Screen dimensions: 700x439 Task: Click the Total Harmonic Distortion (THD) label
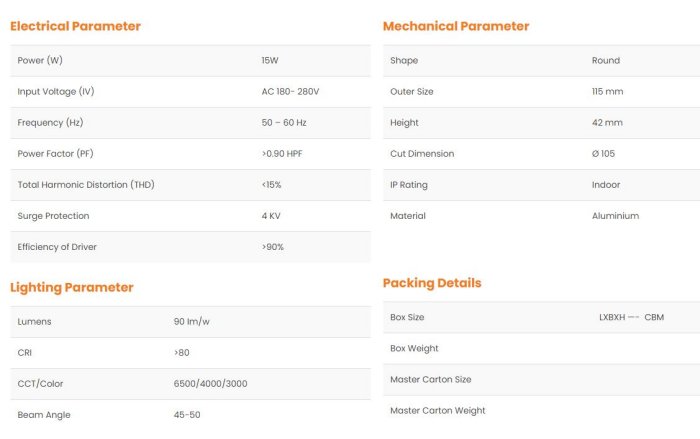(86, 185)
